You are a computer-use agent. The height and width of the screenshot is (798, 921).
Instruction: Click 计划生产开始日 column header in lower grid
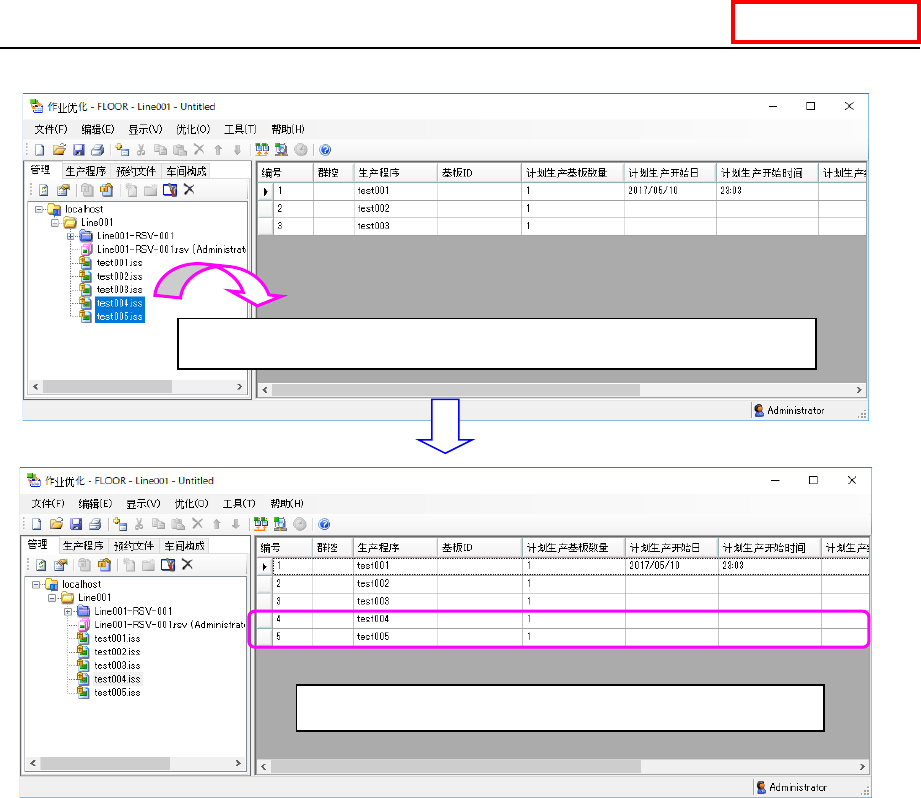[x=671, y=547]
